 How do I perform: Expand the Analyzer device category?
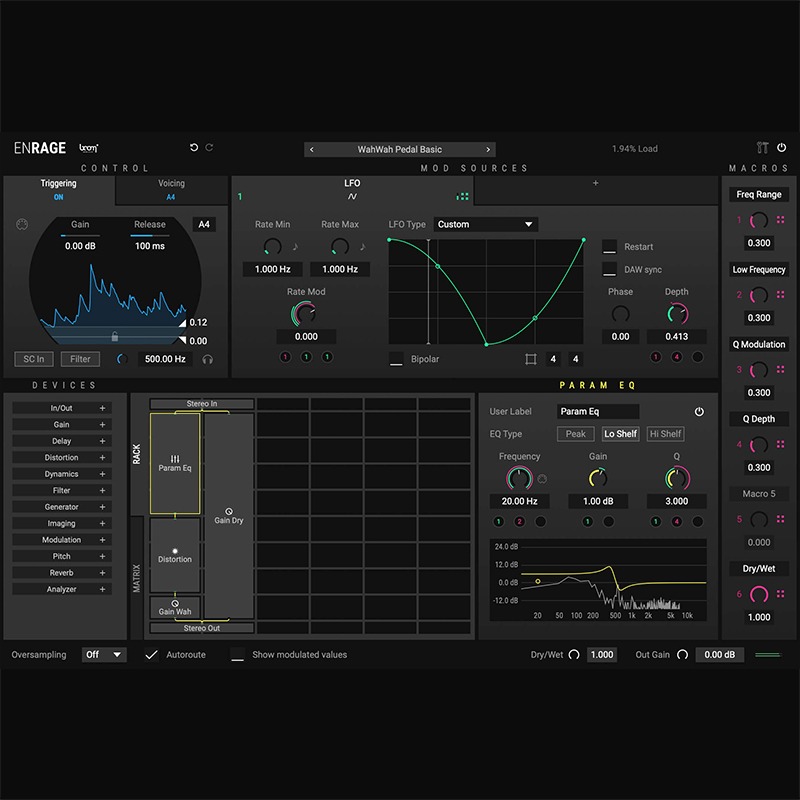pos(102,589)
